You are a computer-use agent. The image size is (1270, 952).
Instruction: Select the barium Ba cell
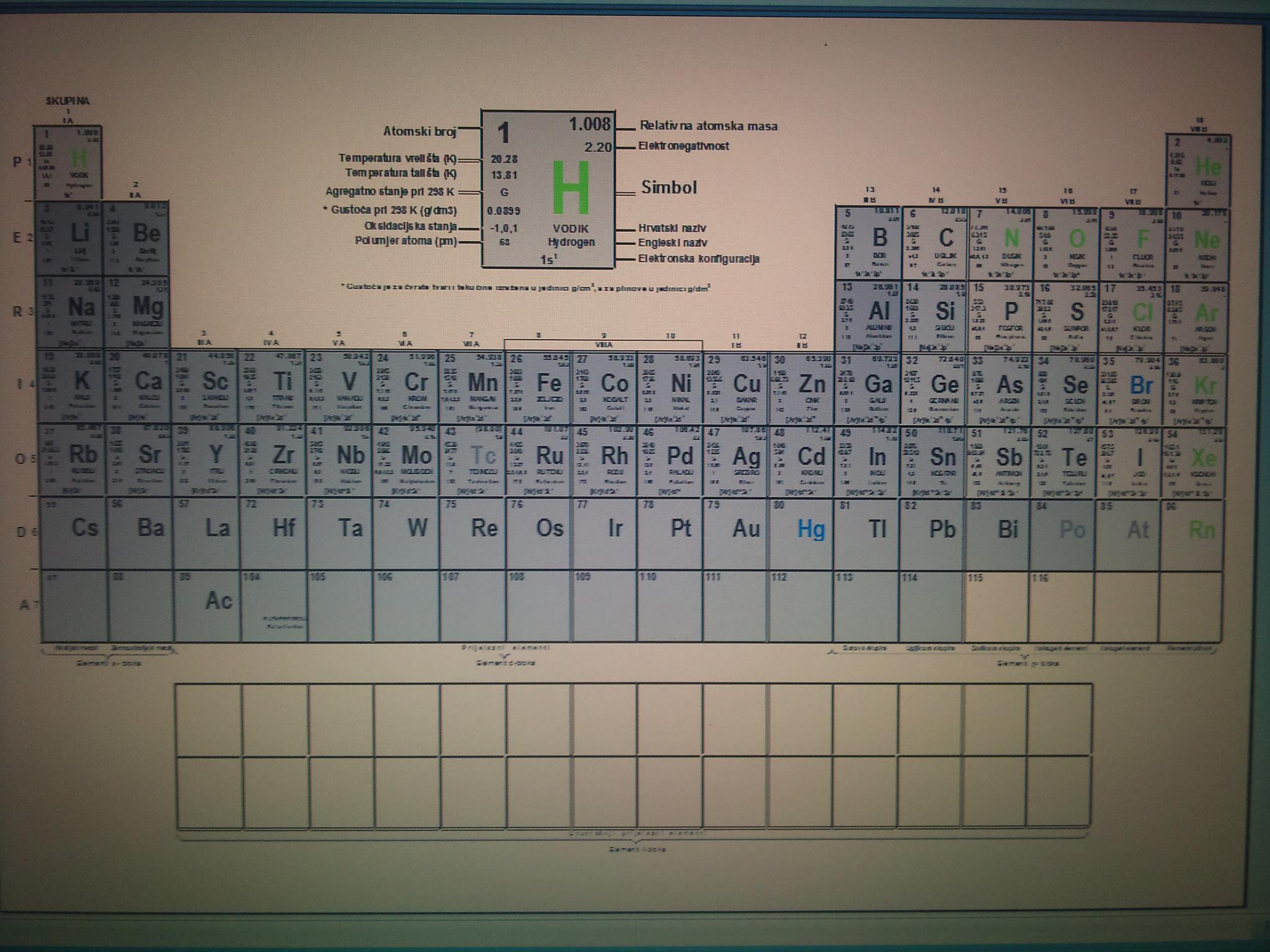click(x=141, y=534)
